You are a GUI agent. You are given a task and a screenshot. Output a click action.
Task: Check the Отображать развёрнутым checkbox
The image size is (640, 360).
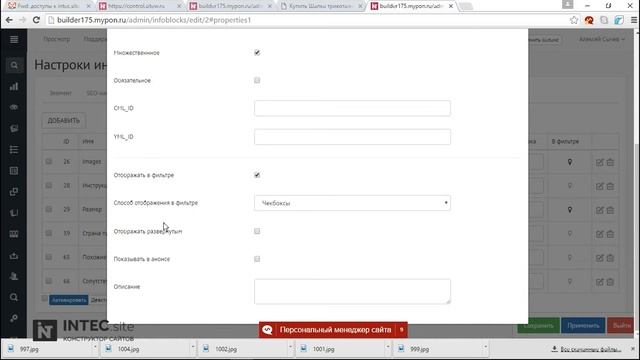click(x=257, y=231)
